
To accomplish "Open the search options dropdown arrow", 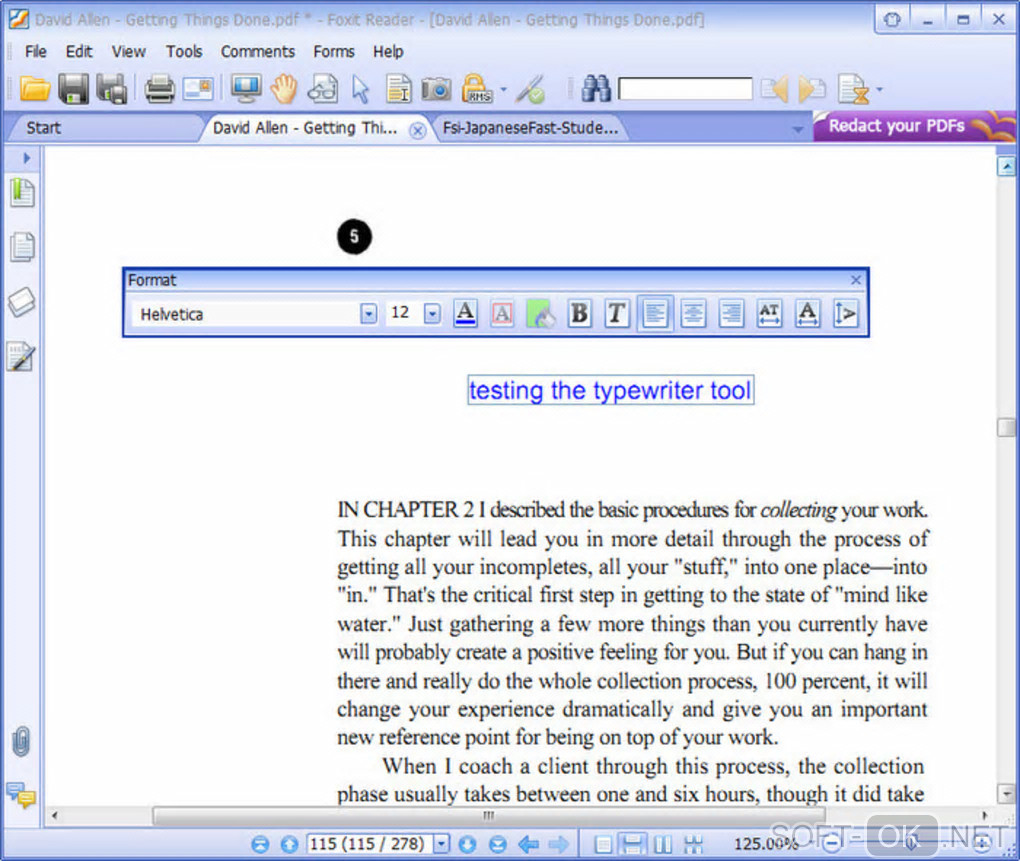I will [x=879, y=89].
